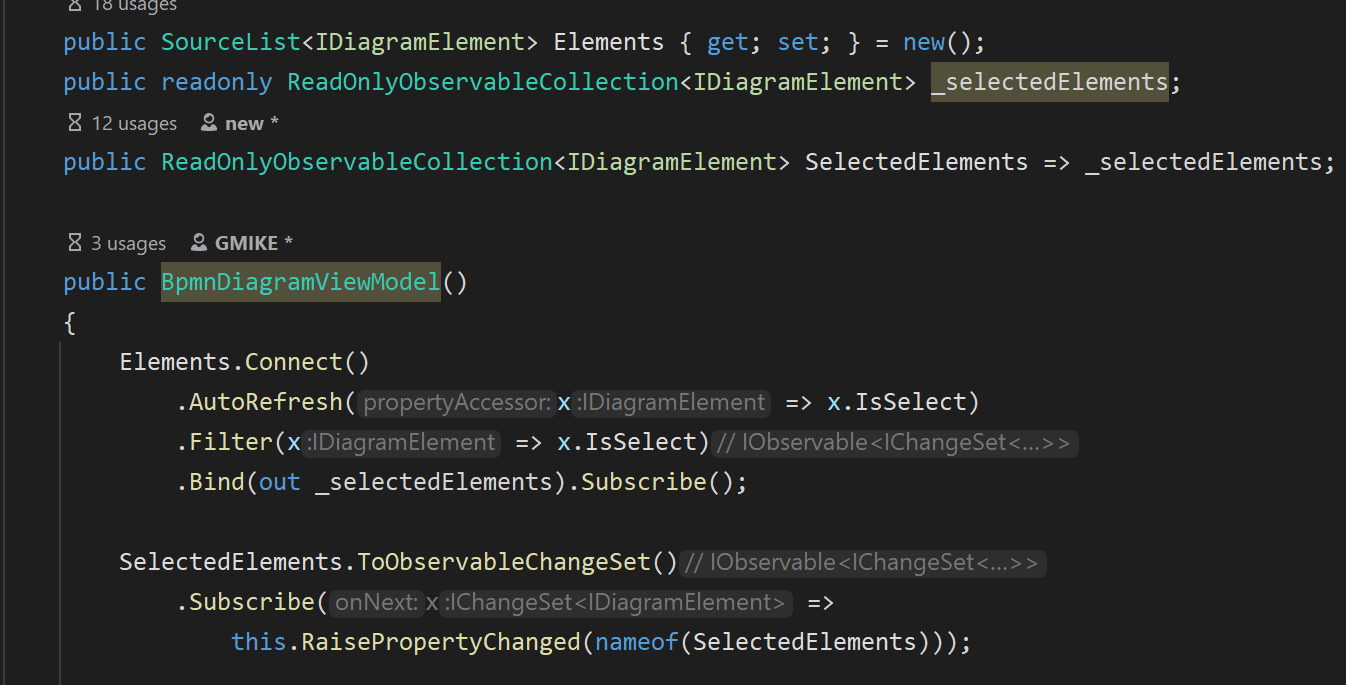Click the author icon next to "new"
This screenshot has width=1346, height=685.
click(207, 122)
